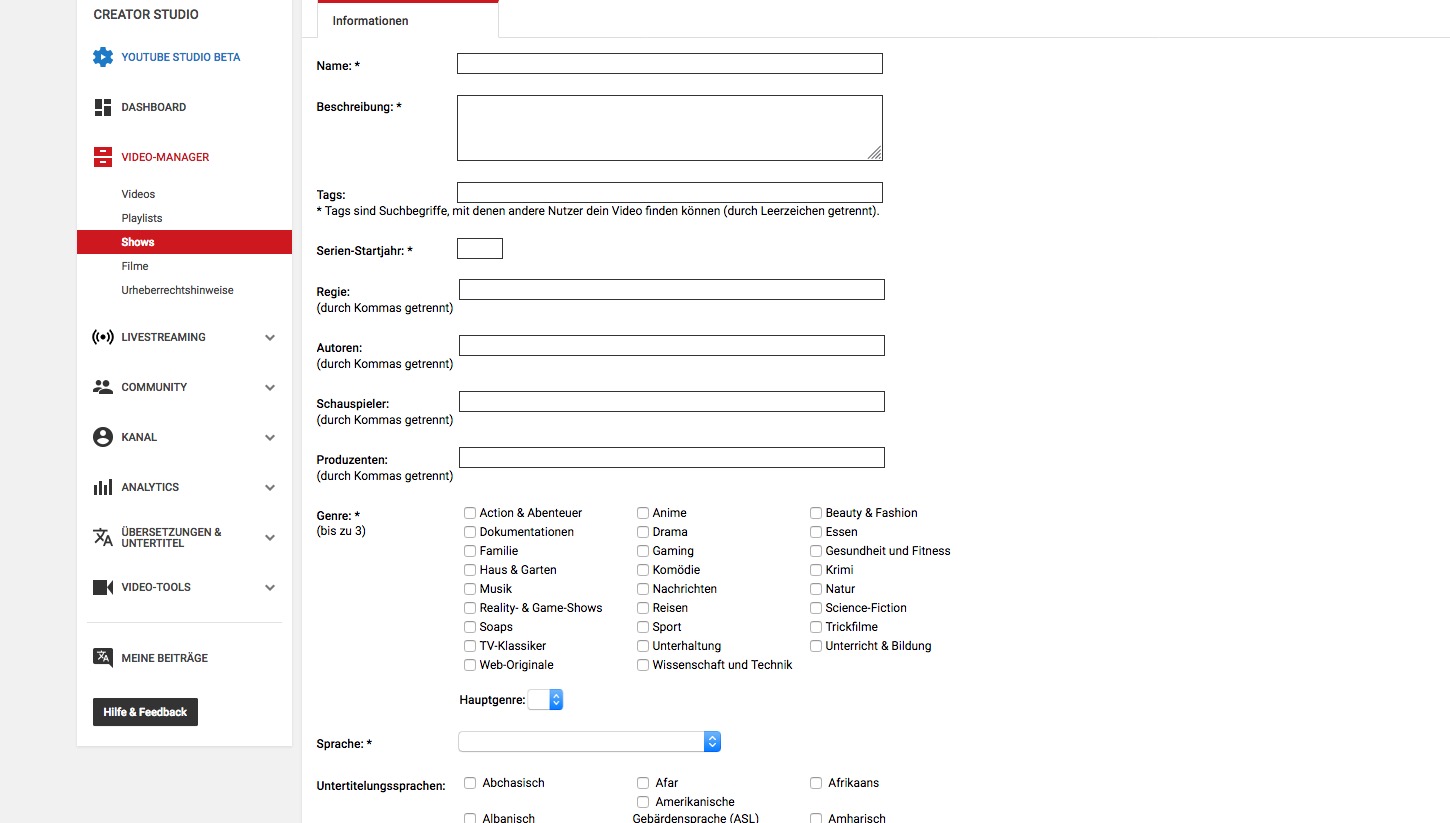1450x823 pixels.
Task: Open the Hauptgenre dropdown
Action: pos(546,700)
